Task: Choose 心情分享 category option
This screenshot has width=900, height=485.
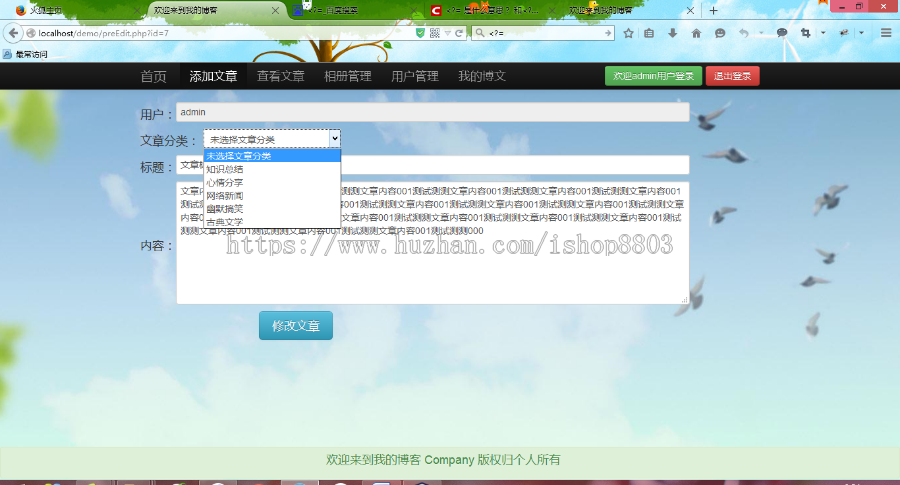Action: point(273,183)
